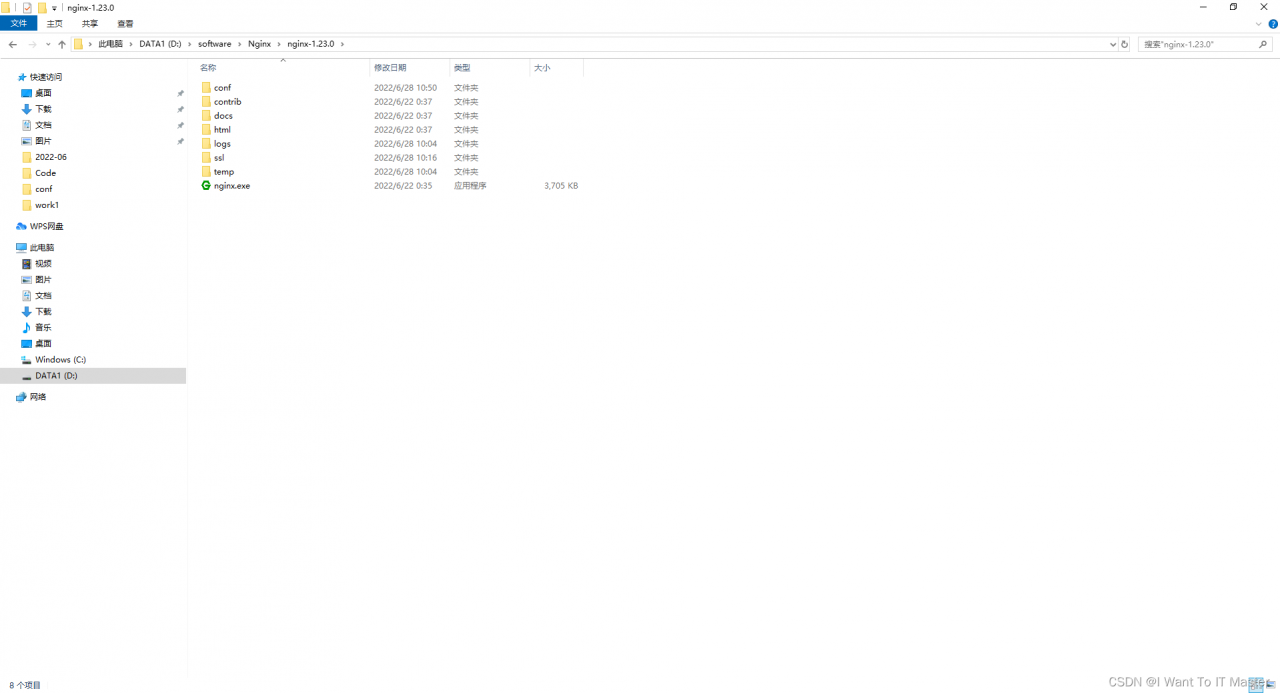Click DATA1 (D:) in the address breadcrumb
1280x693 pixels.
click(x=160, y=44)
